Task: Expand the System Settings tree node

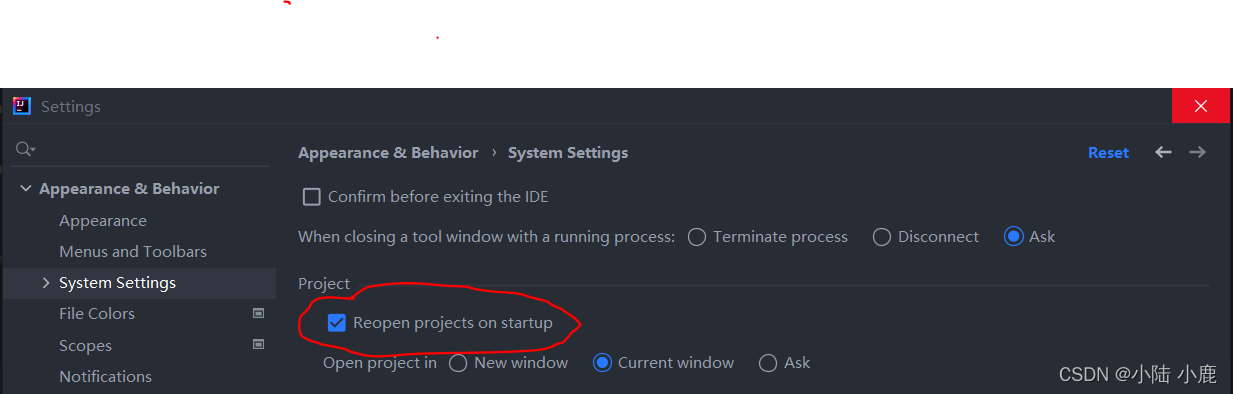Action: (x=46, y=283)
